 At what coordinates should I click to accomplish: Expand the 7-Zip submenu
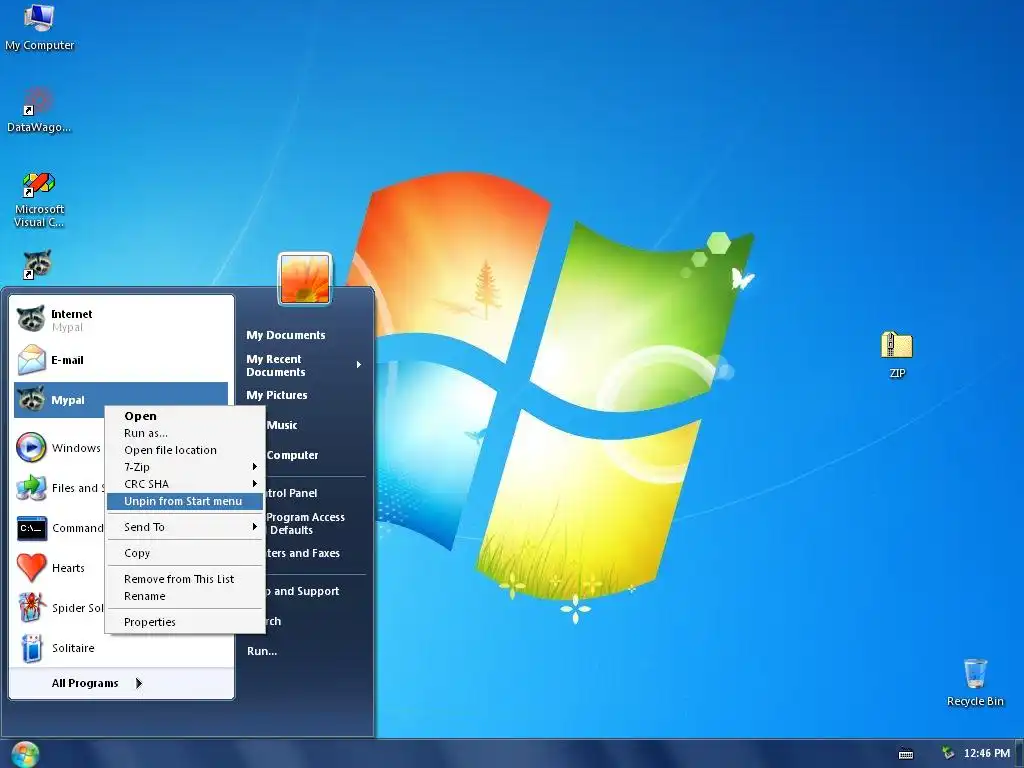(185, 467)
